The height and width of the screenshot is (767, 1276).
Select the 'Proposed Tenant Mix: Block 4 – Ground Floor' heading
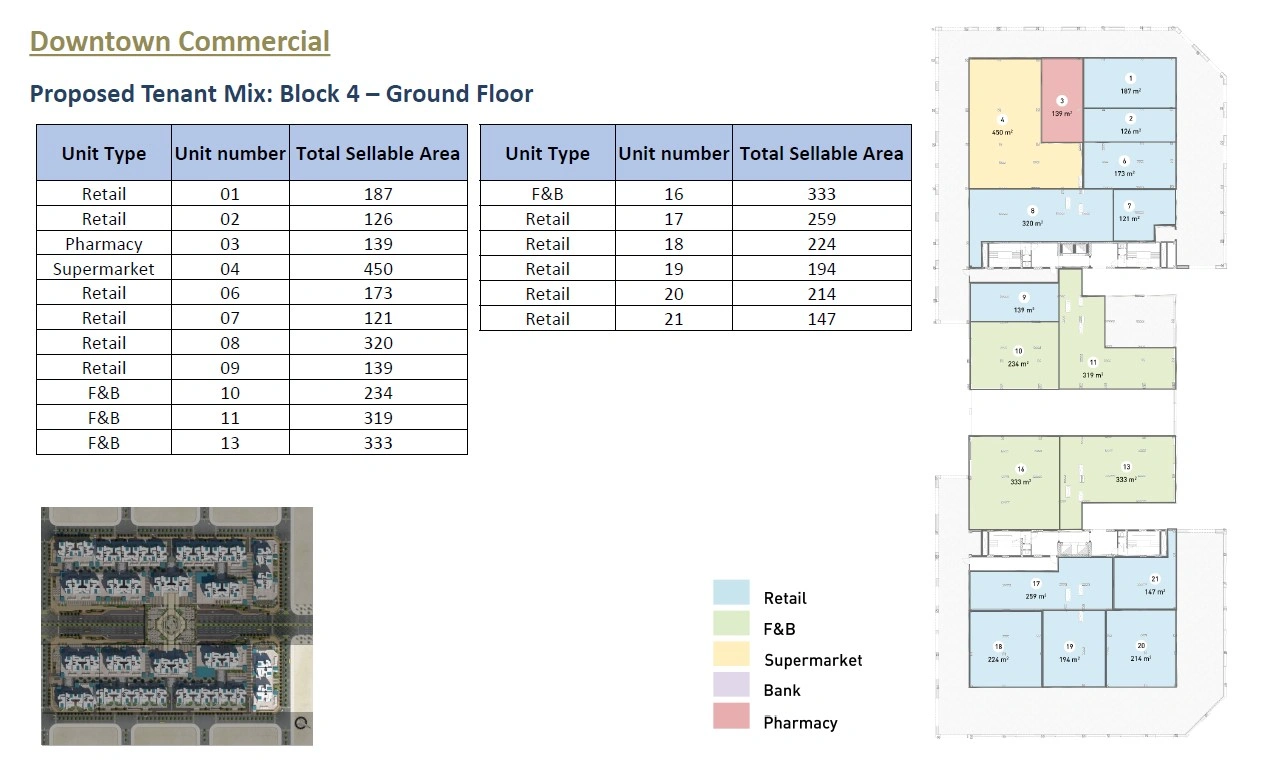[282, 94]
